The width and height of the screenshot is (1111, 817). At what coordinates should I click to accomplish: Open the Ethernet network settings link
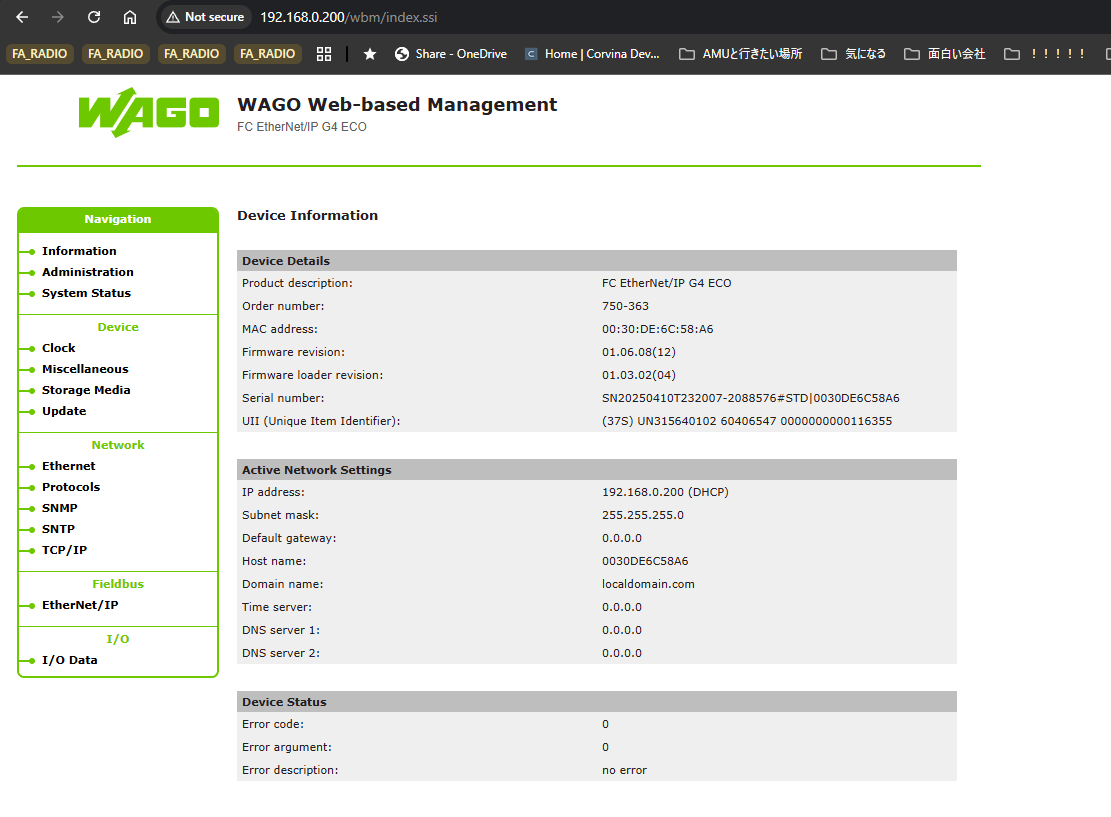(68, 466)
